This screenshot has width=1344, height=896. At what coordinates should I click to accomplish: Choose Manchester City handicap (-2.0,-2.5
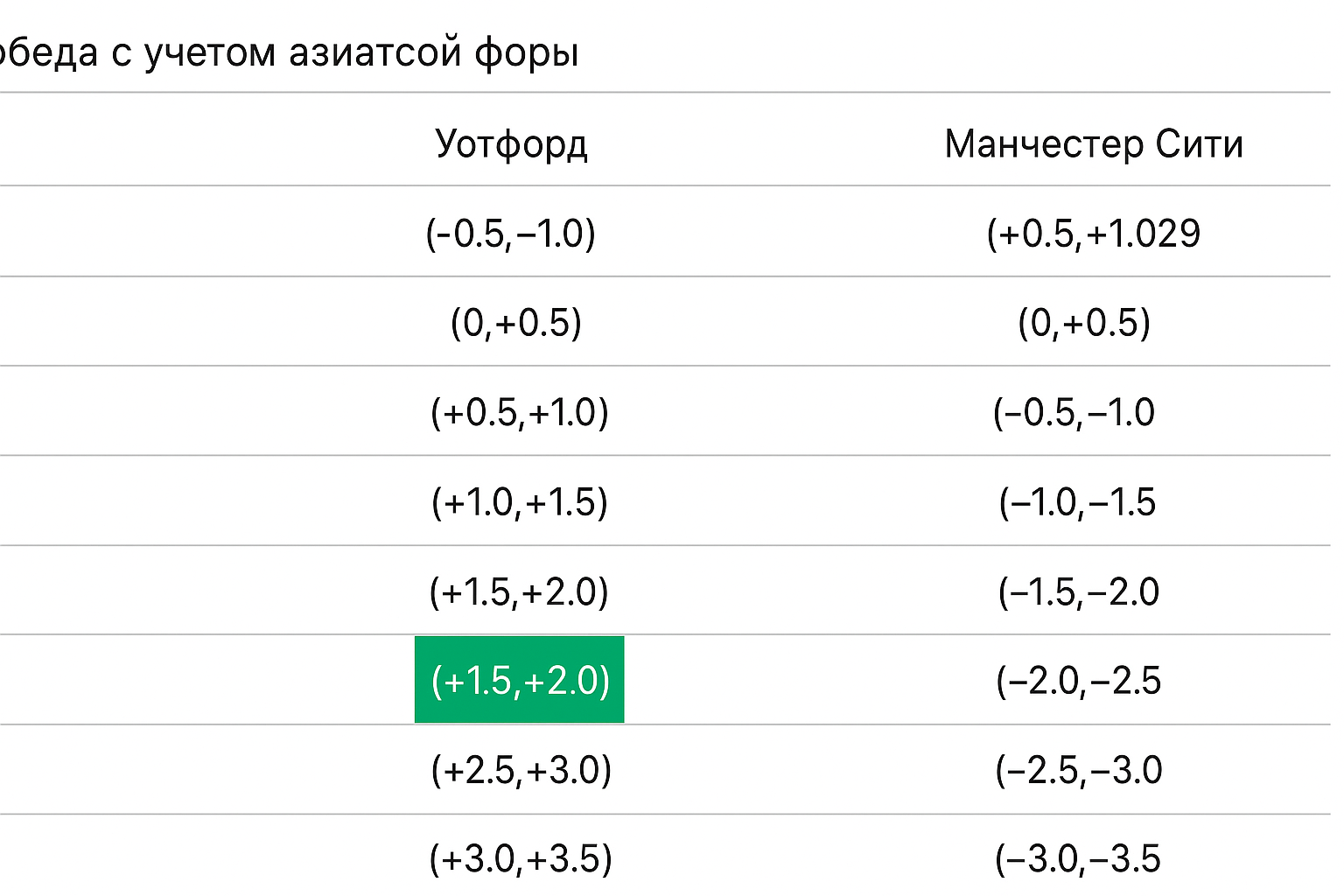pos(1078,681)
